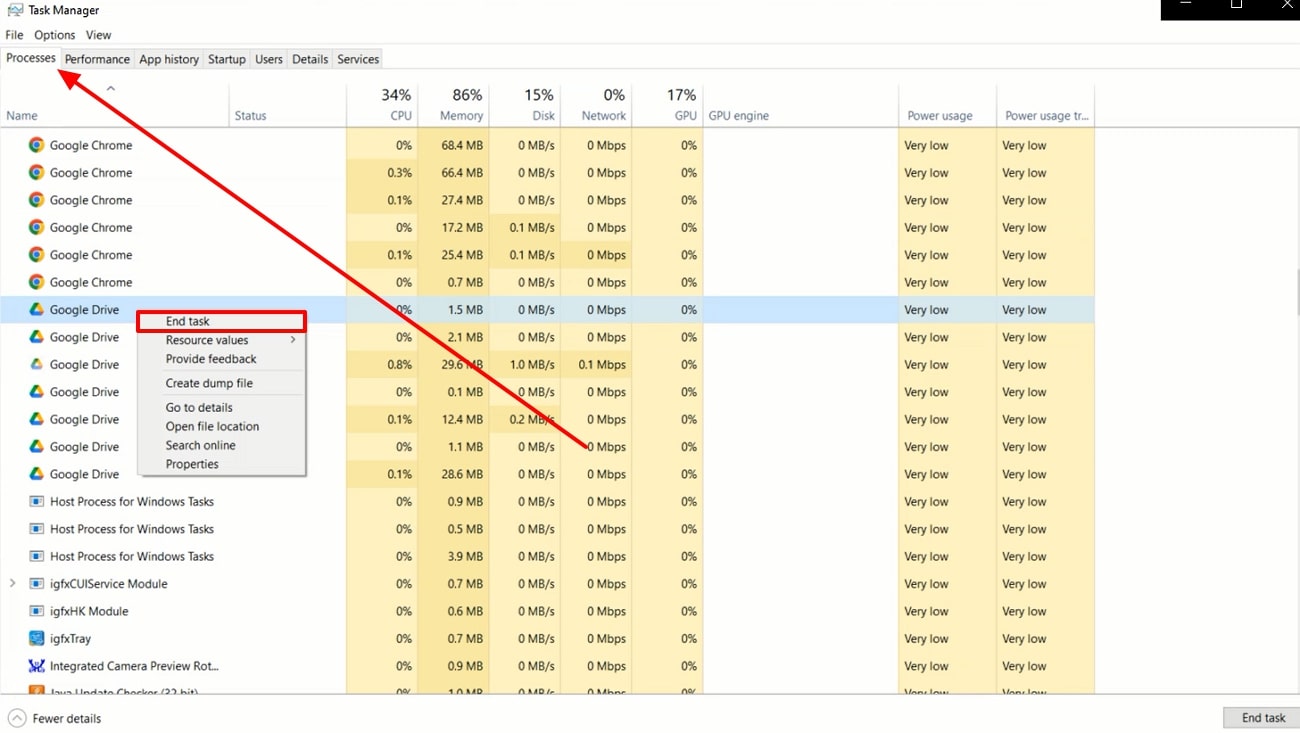Click the Host Process icon on the 0.5 MB row

pyautogui.click(x=36, y=529)
